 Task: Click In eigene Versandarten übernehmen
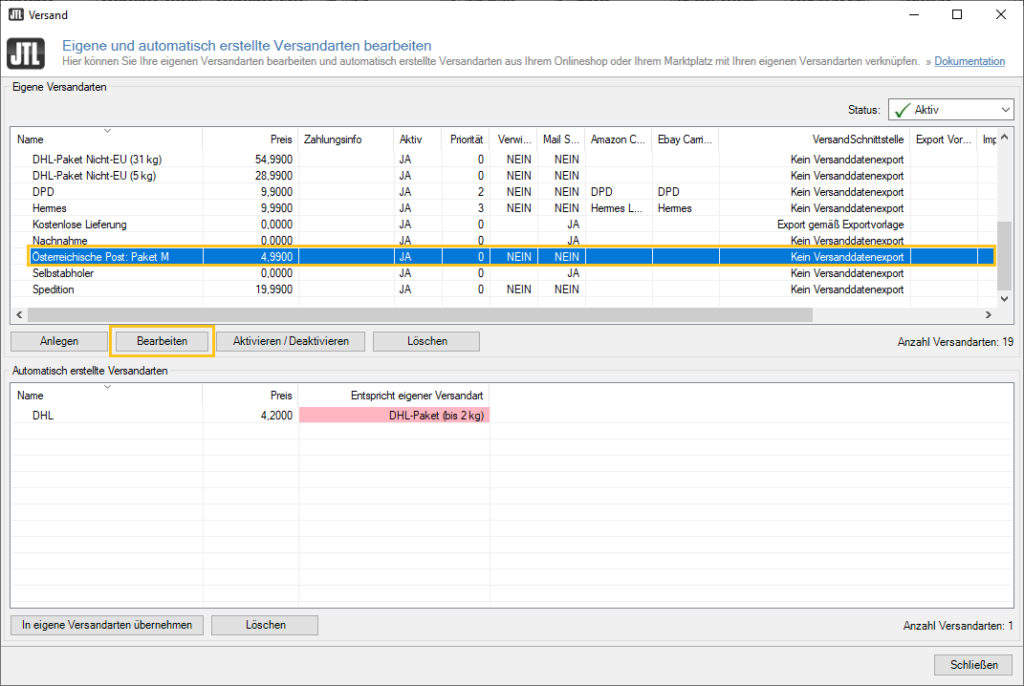[x=107, y=625]
